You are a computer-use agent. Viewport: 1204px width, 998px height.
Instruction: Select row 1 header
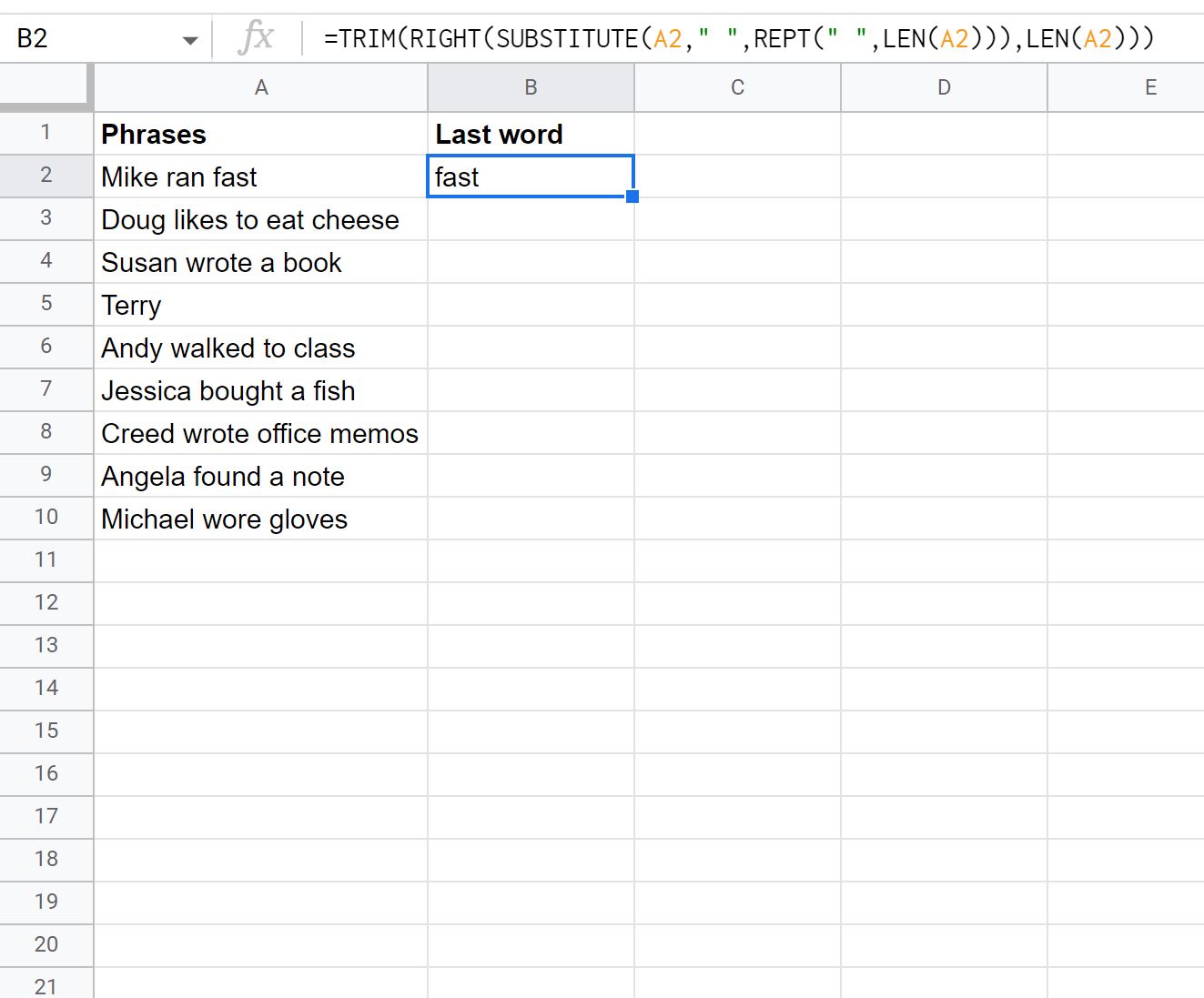click(46, 133)
